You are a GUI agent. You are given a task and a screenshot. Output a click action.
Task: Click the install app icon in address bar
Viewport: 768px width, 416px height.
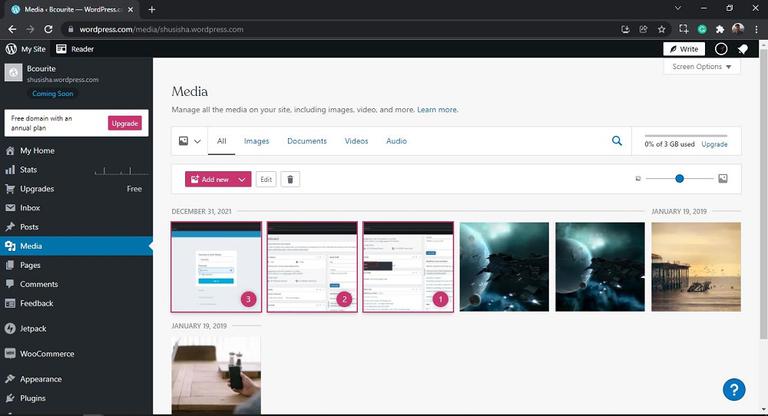coord(625,29)
